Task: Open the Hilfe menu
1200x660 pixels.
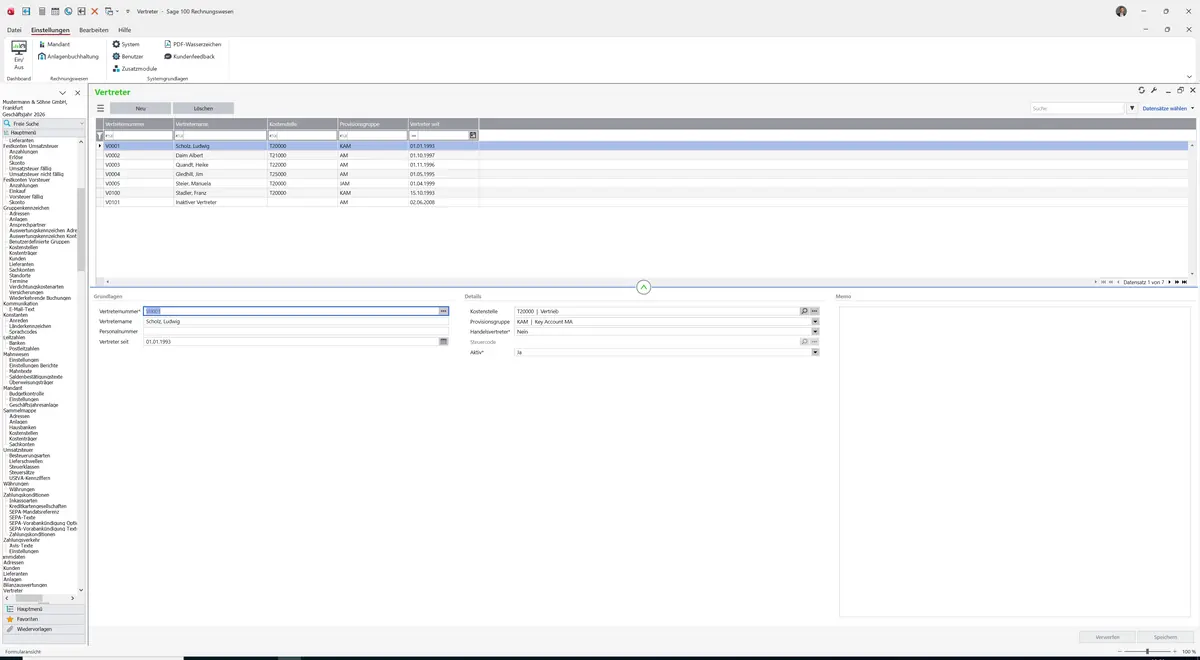Action: pos(124,30)
